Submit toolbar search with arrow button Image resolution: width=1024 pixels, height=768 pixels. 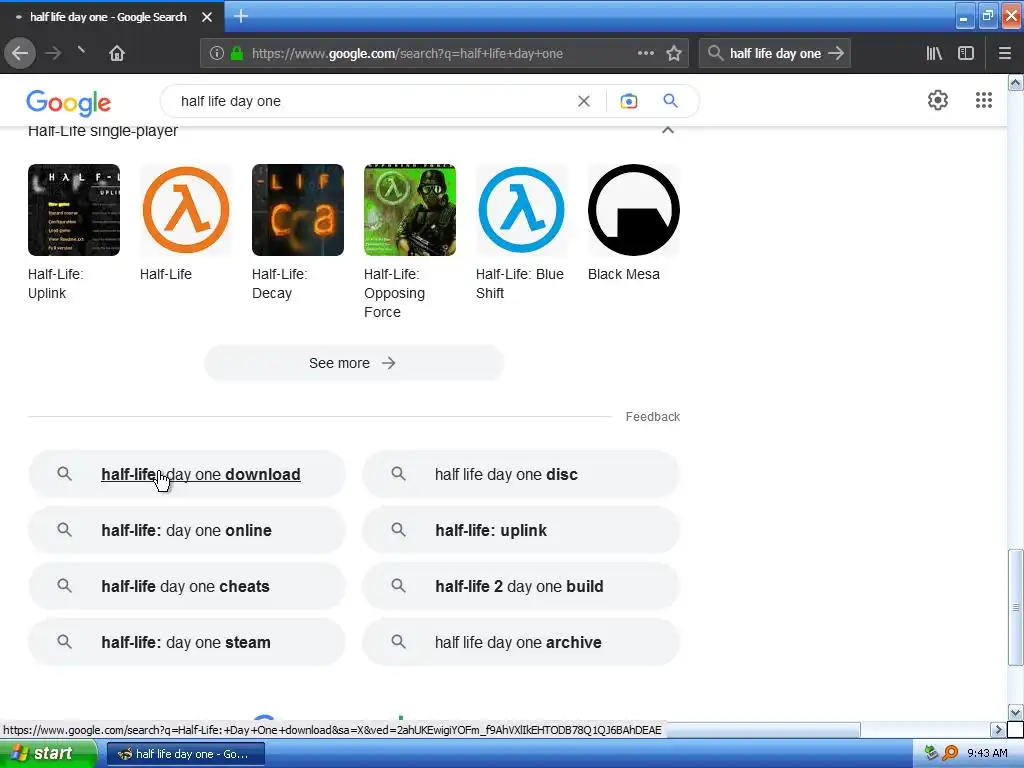(x=836, y=54)
